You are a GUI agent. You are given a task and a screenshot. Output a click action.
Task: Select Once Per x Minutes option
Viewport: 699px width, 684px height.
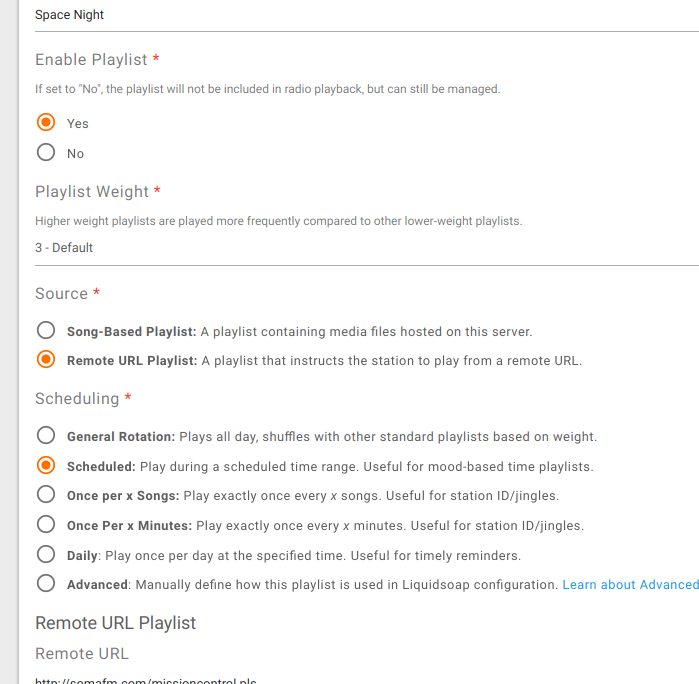[46, 525]
